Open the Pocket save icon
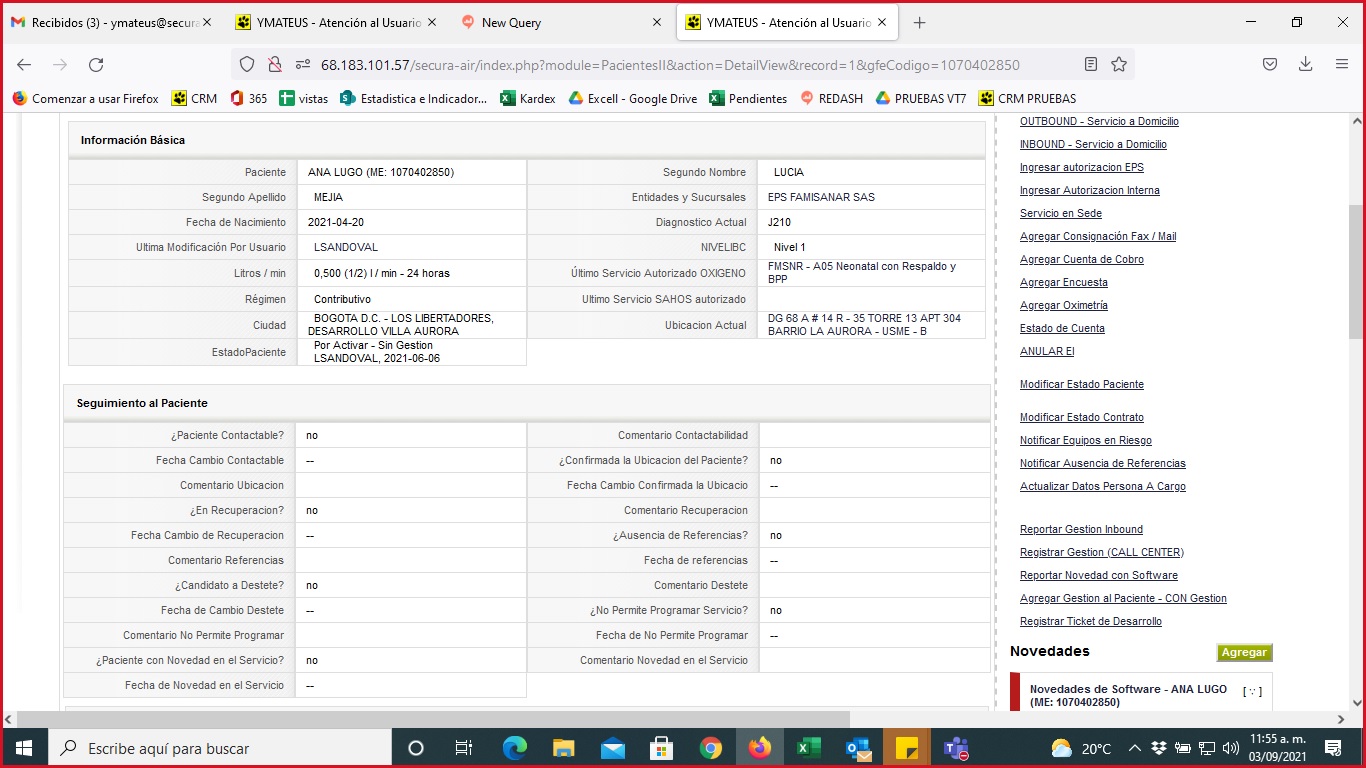This screenshot has height=768, width=1366. (1270, 65)
